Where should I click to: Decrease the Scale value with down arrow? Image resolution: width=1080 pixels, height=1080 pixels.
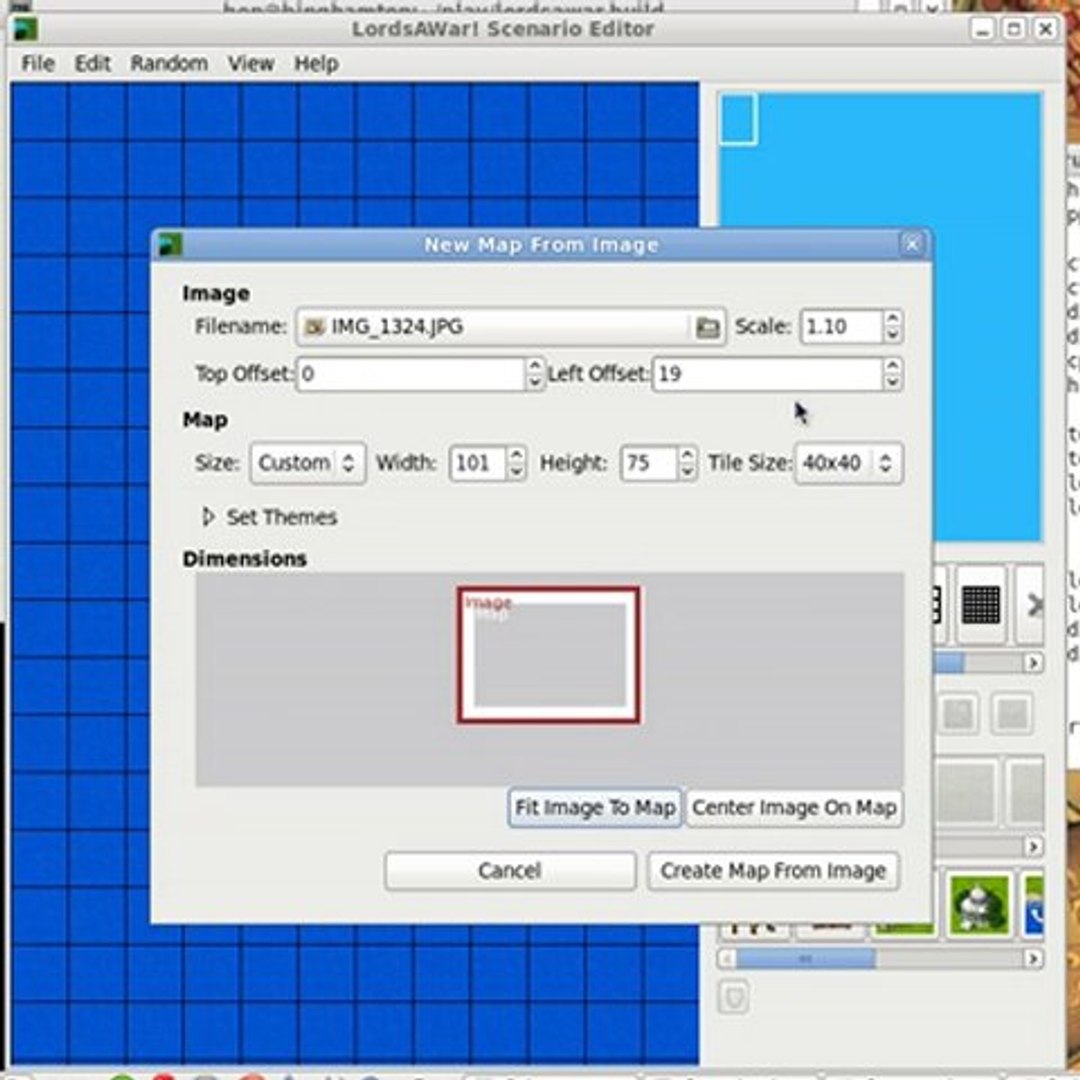[893, 335]
